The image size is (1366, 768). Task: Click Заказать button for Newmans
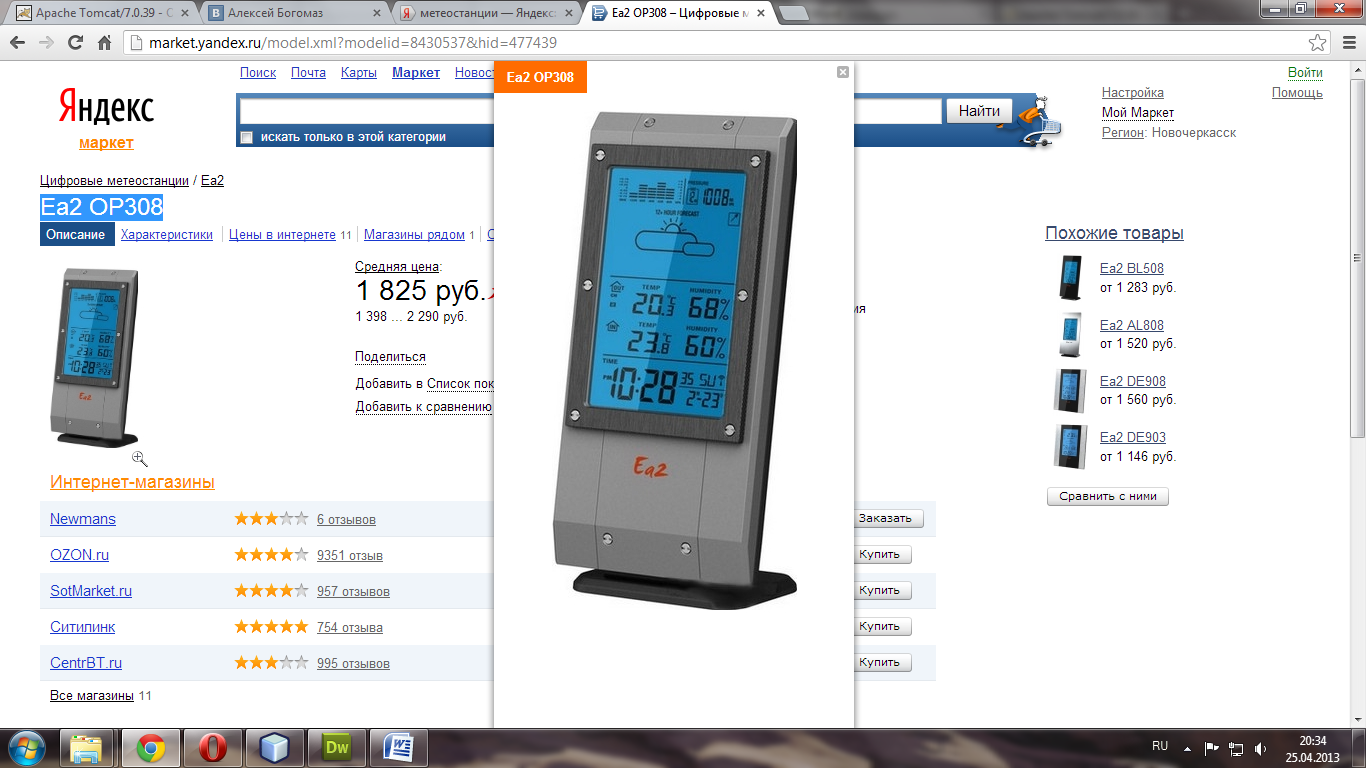coord(885,519)
